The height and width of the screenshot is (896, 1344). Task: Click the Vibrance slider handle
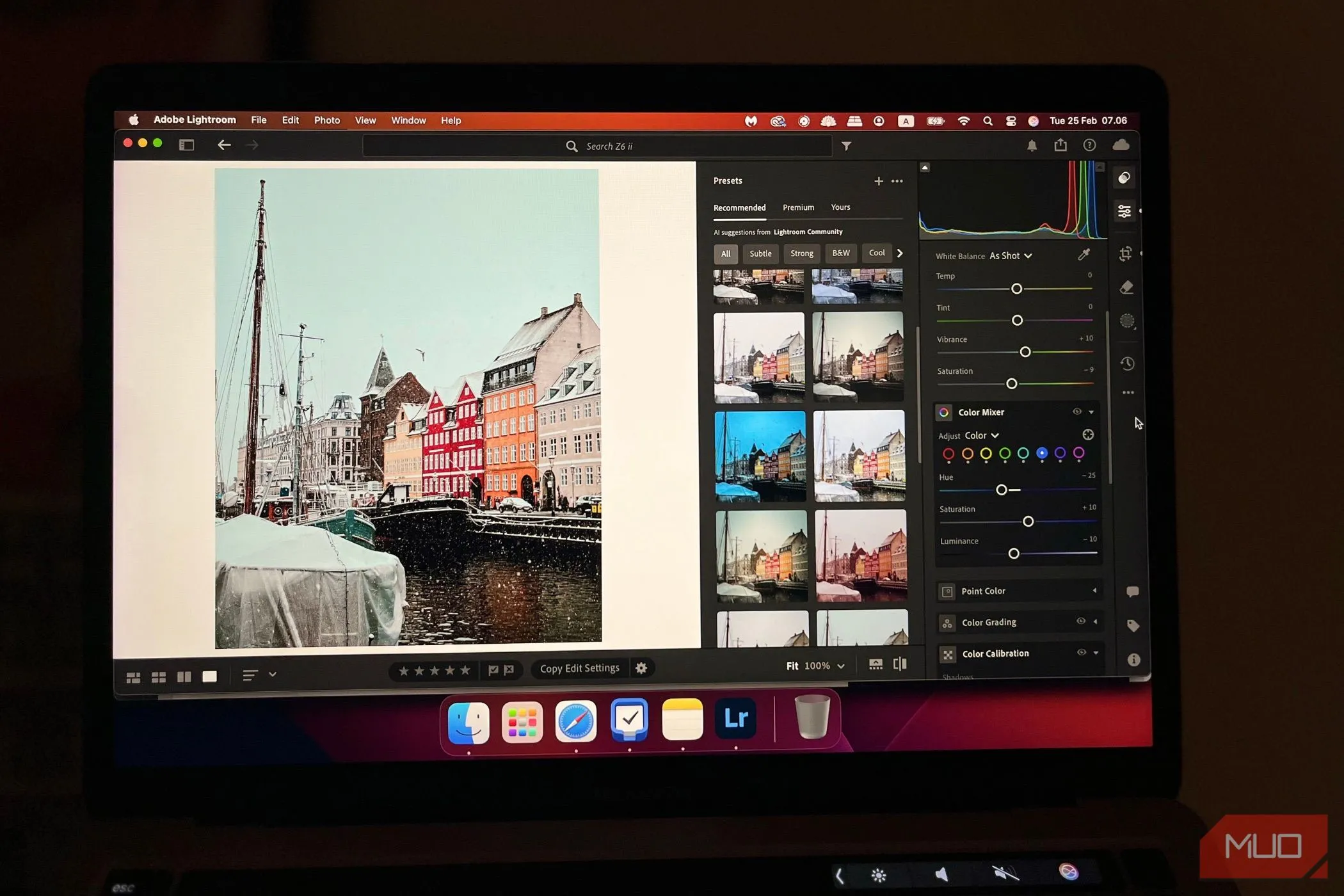tap(1025, 352)
